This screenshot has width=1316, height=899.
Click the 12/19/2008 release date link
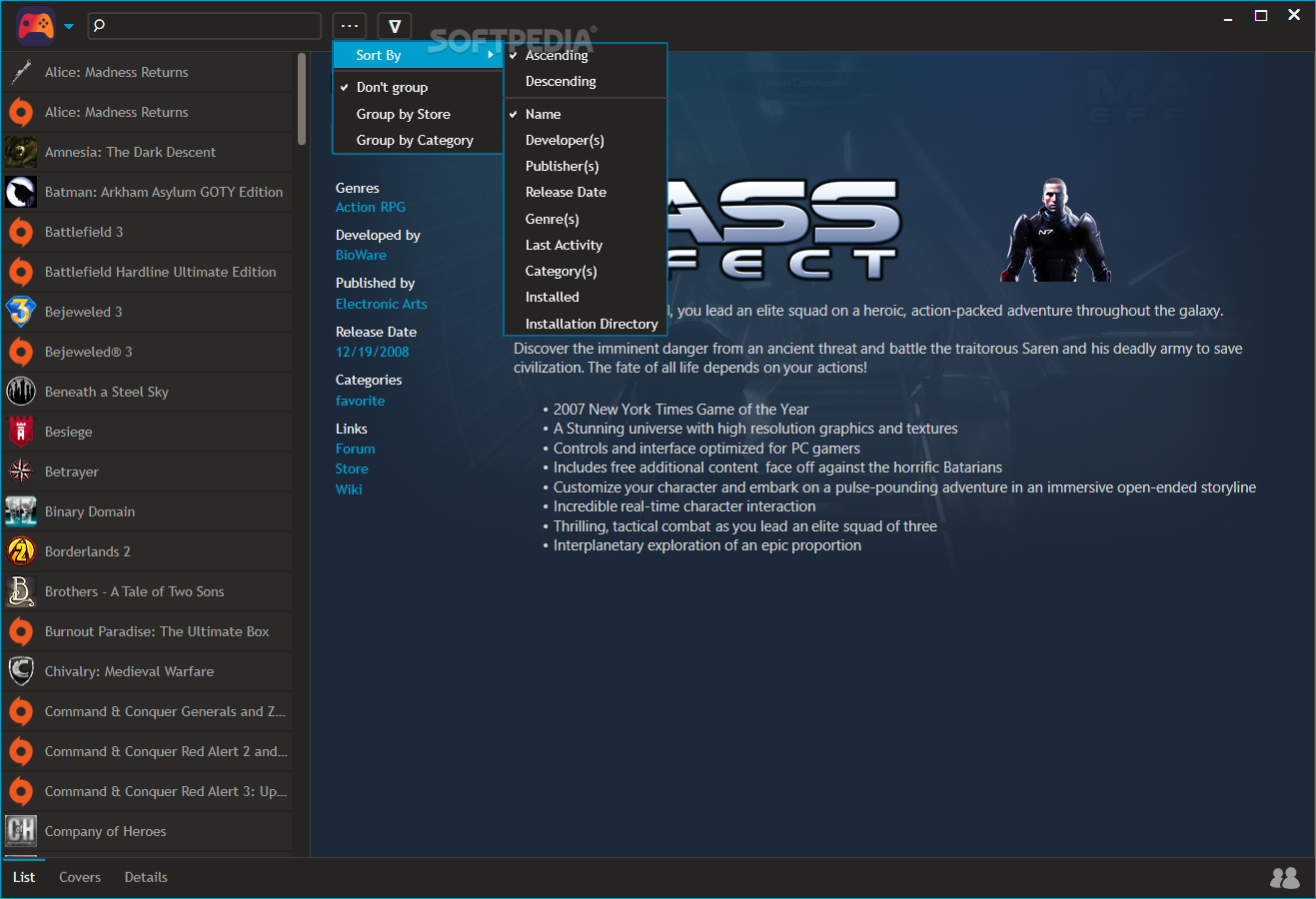372,352
